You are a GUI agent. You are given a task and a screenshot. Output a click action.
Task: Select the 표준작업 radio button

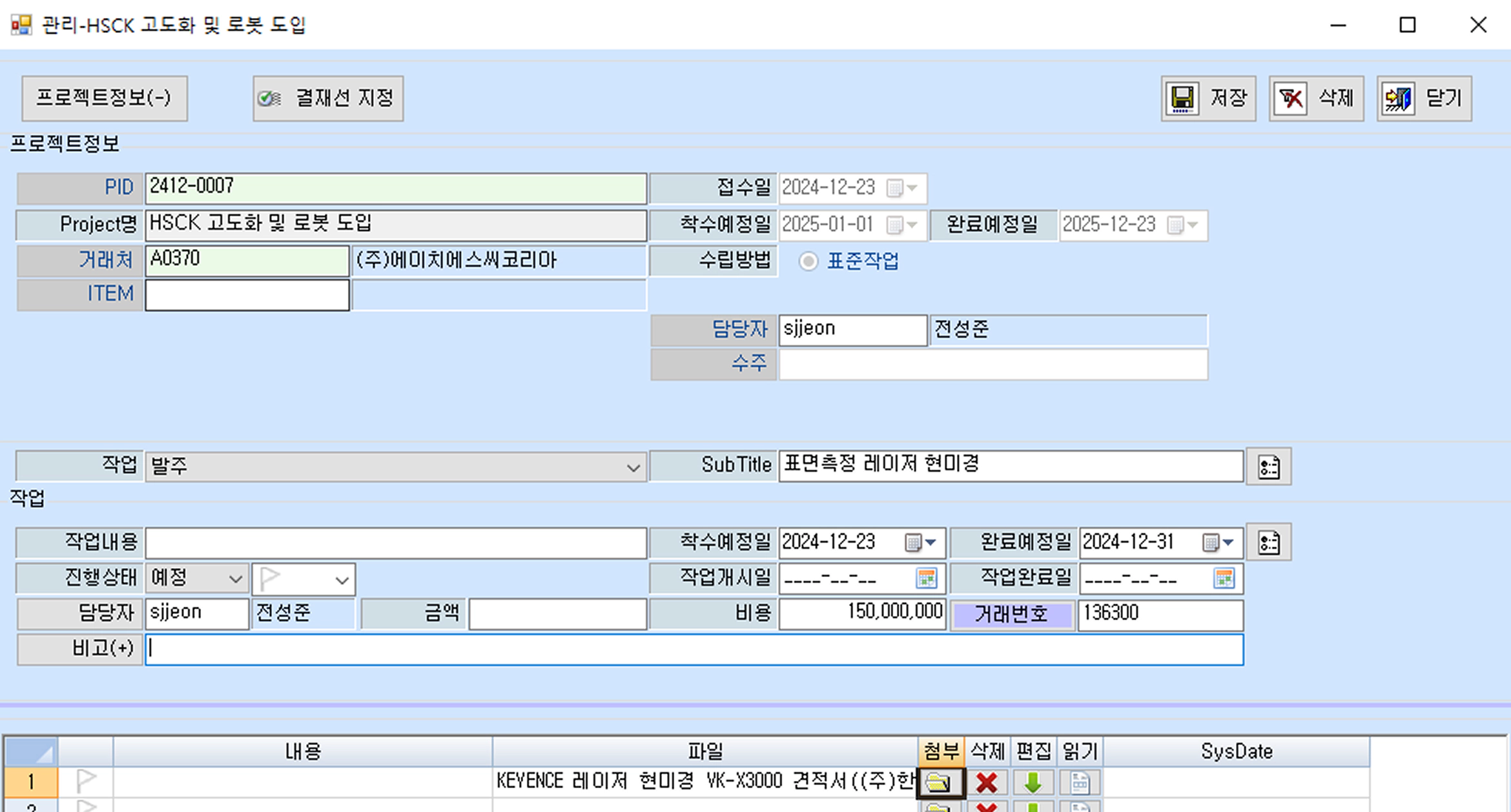tap(808, 261)
